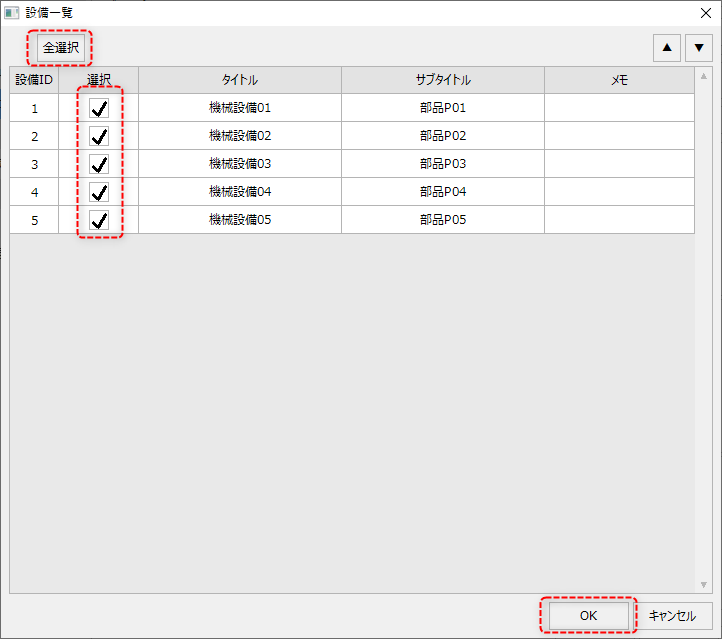Click the 部品P02 subtitle cell

click(443, 136)
